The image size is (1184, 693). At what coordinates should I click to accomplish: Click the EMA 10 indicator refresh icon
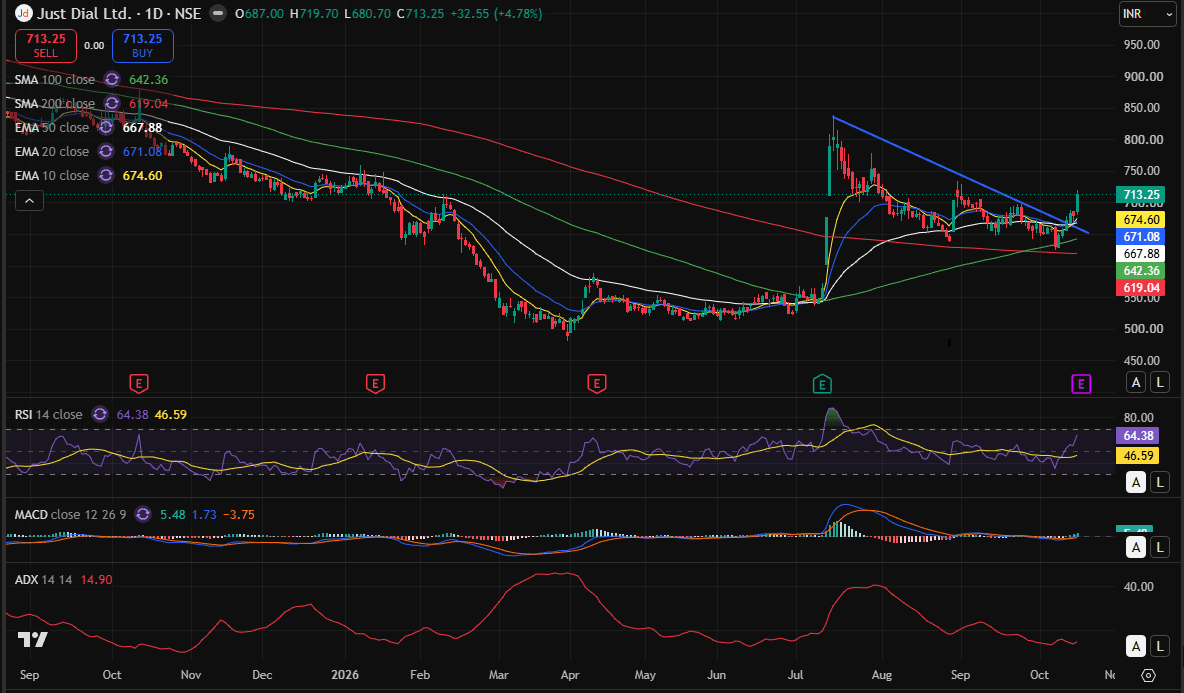106,176
